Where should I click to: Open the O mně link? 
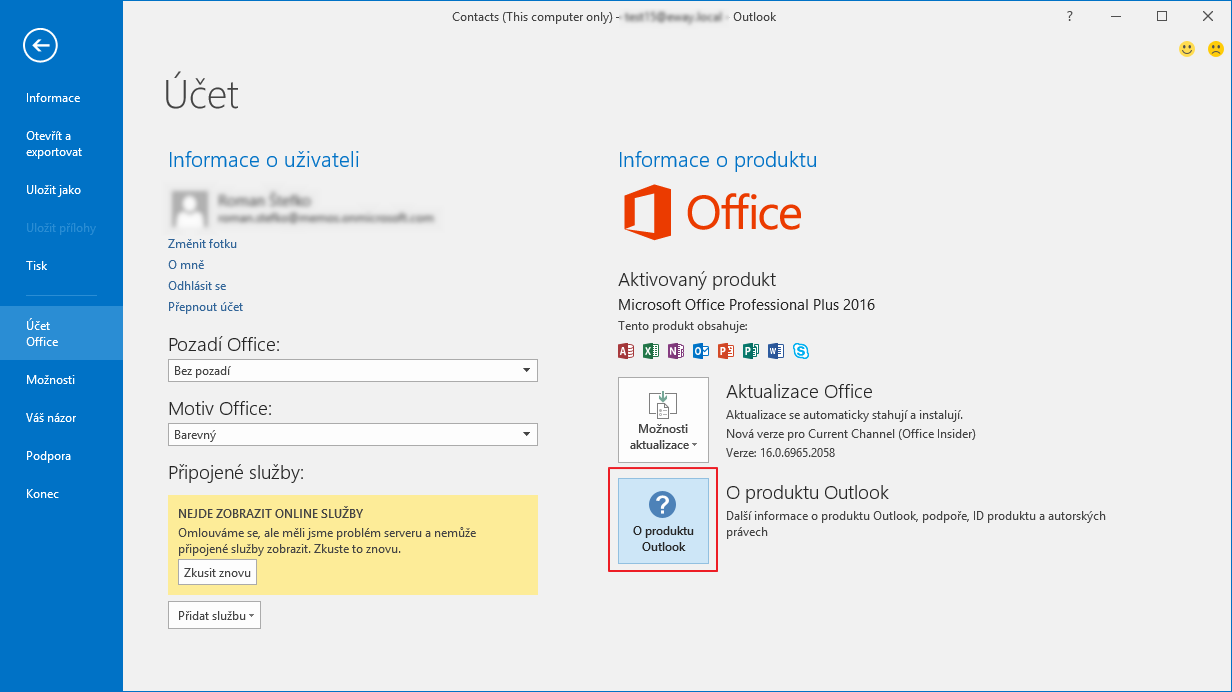[x=186, y=265]
